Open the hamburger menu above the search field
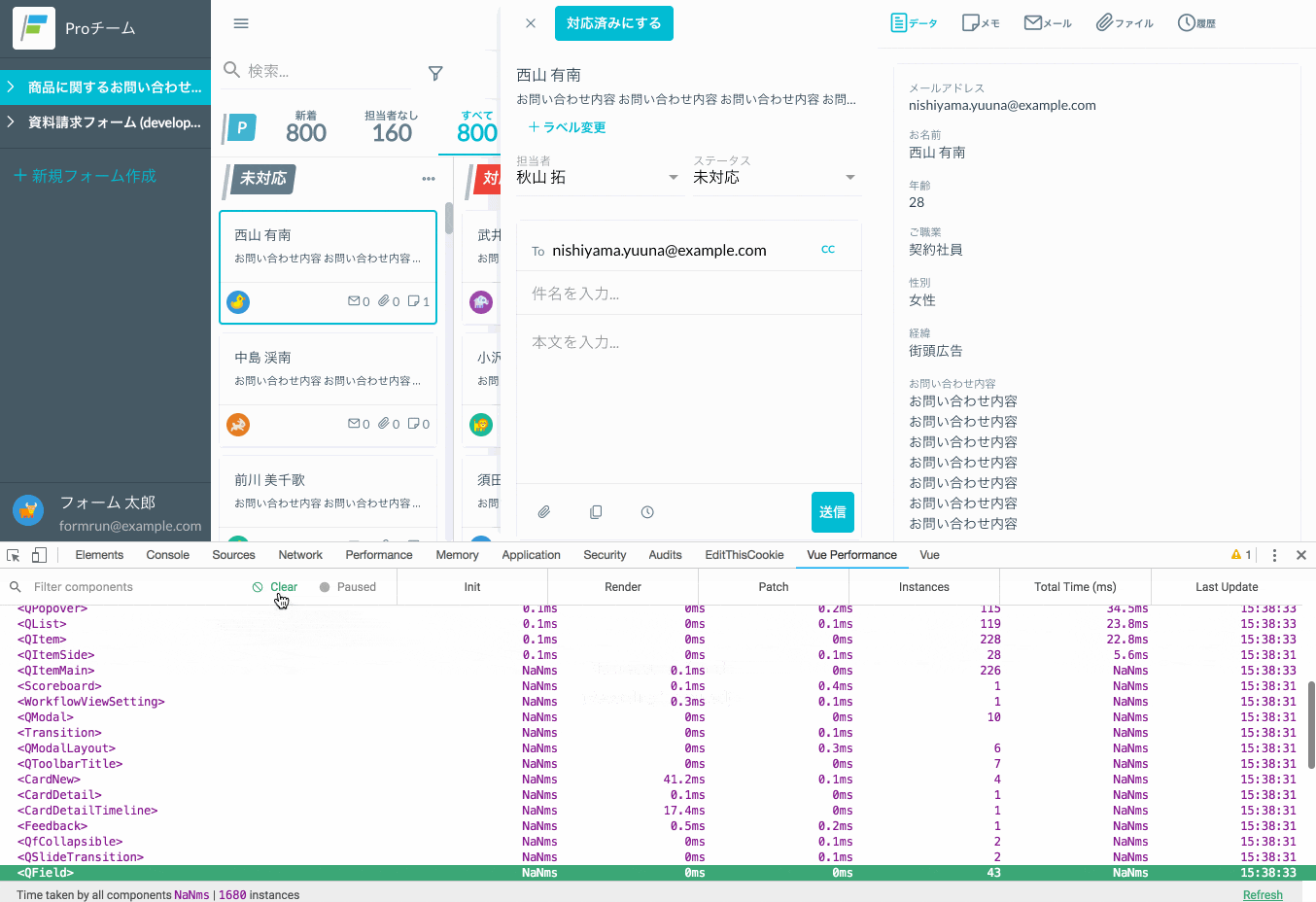The height and width of the screenshot is (902, 1316). pos(241,22)
